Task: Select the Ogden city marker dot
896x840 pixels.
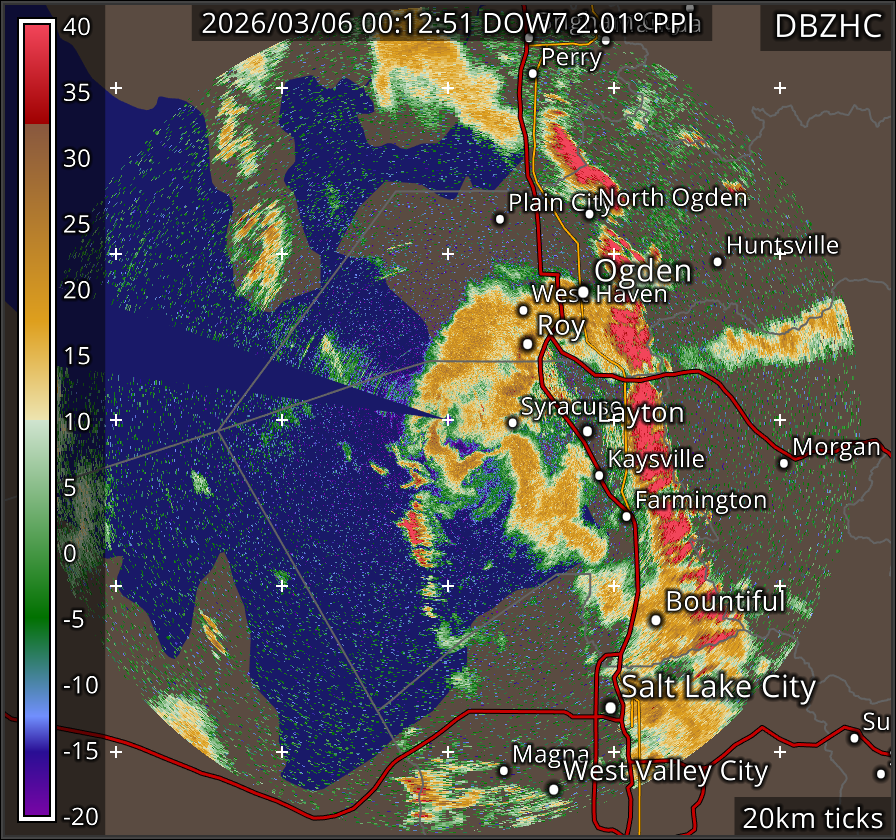Action: (x=583, y=292)
